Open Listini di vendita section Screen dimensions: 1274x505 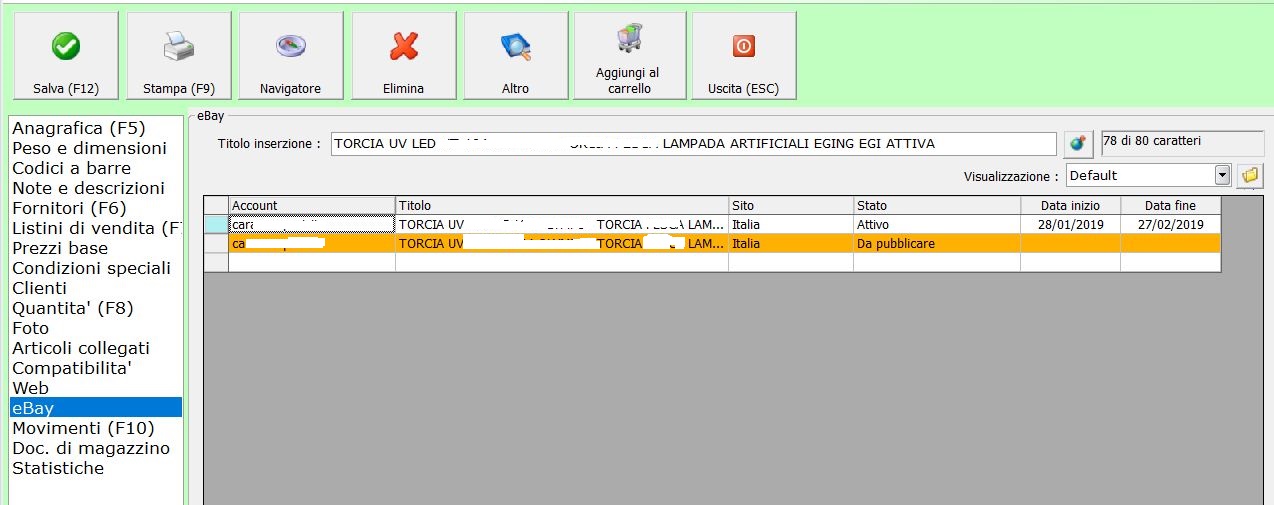coord(96,228)
